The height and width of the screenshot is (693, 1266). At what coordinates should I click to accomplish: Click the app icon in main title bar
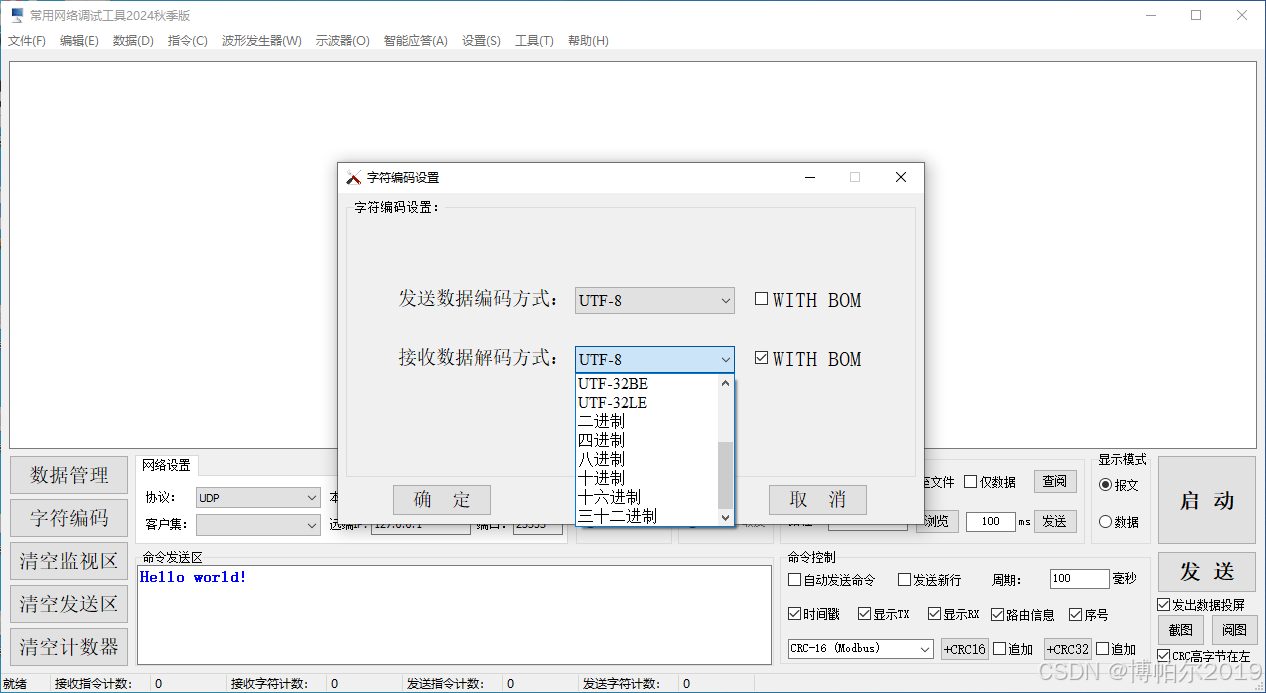pos(17,15)
